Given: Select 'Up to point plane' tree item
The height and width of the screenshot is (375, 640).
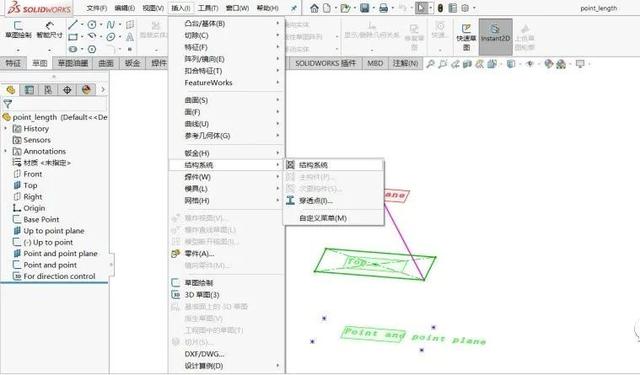Looking at the screenshot, I should 49,231.
